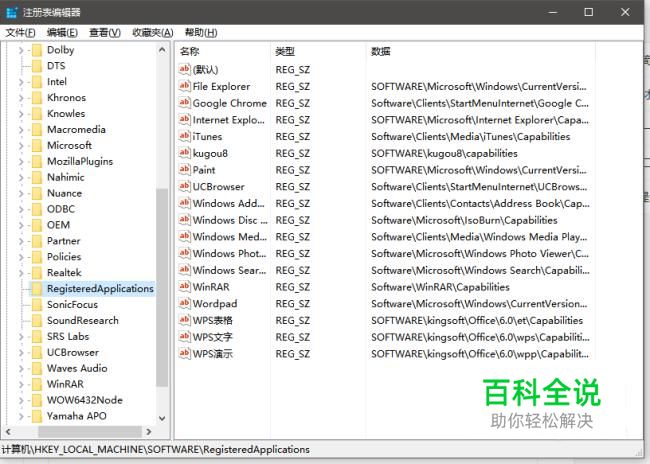Expand the ODBC registry key
Viewport: 650px width, 464px height.
coord(21,209)
